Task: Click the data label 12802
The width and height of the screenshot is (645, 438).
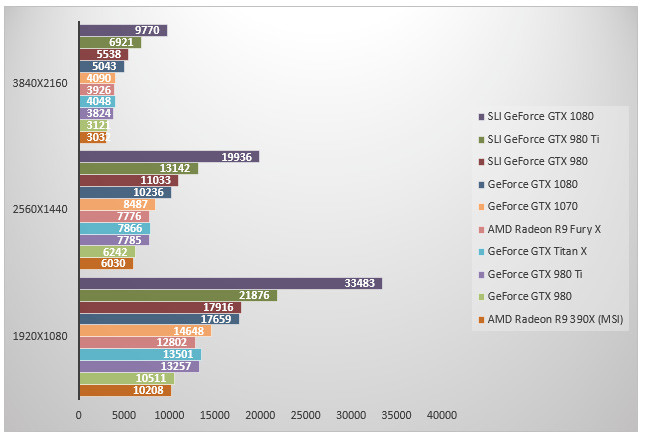Action: [172, 342]
